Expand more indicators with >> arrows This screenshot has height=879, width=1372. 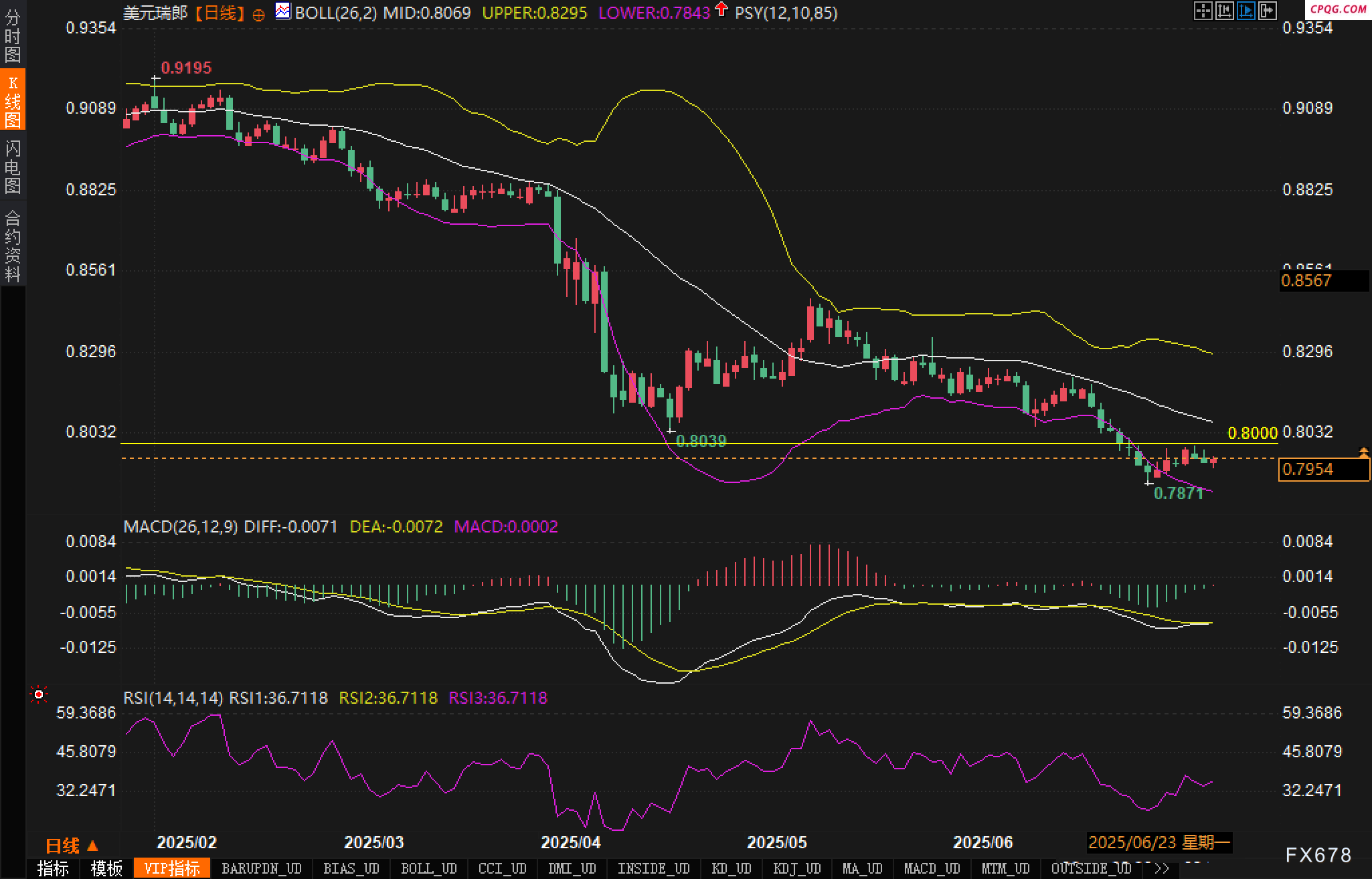(1162, 869)
